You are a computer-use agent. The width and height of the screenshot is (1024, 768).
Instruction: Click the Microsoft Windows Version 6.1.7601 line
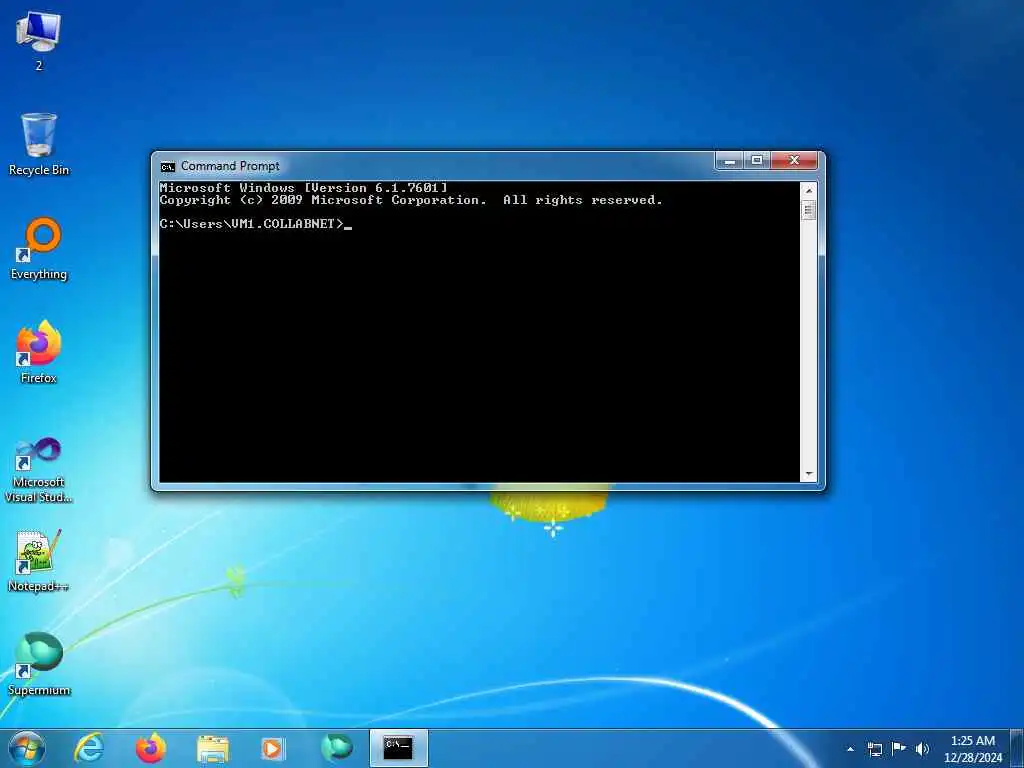coord(304,188)
